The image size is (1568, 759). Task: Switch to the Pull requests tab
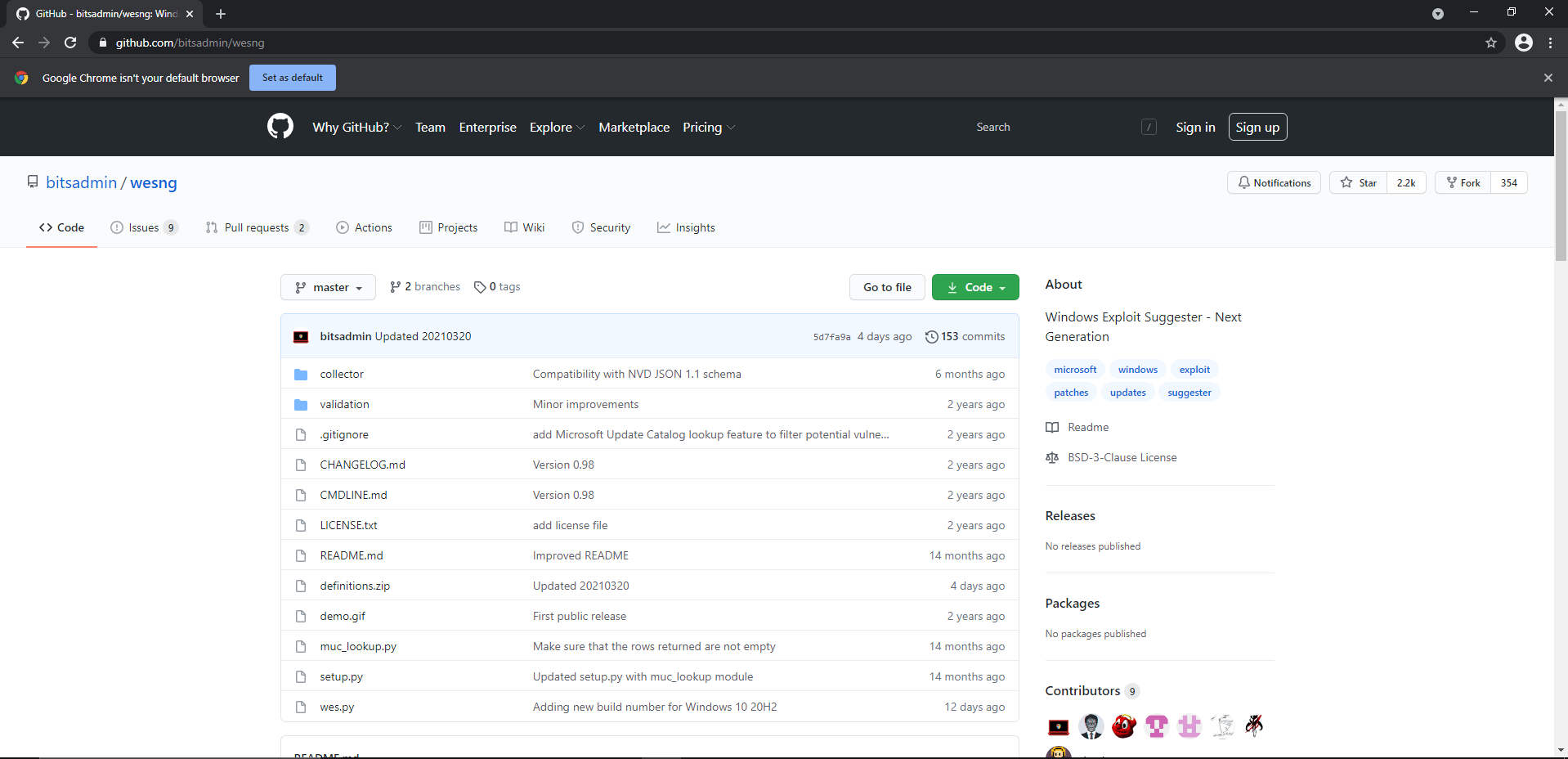tap(258, 227)
